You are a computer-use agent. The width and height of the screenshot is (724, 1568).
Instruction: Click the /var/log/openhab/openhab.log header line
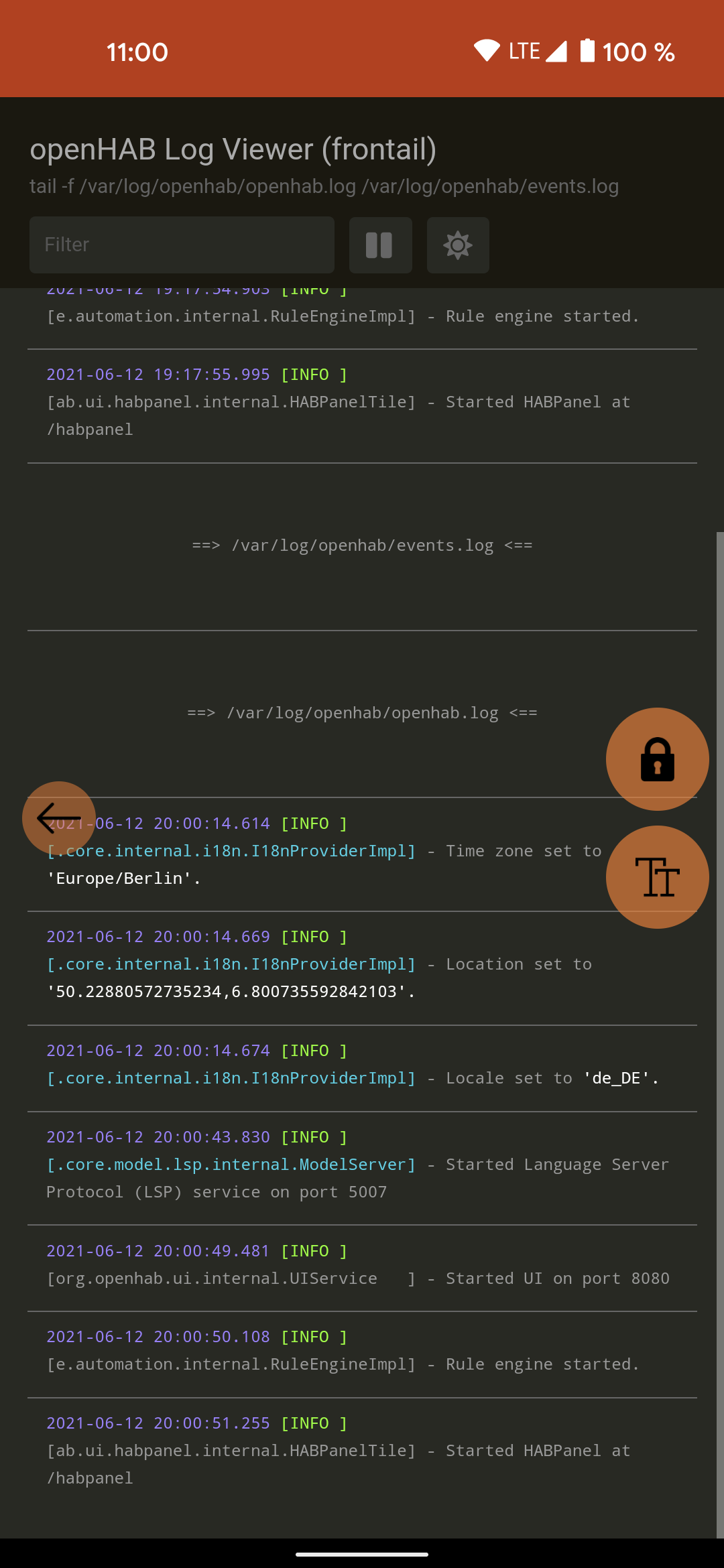[x=362, y=713]
